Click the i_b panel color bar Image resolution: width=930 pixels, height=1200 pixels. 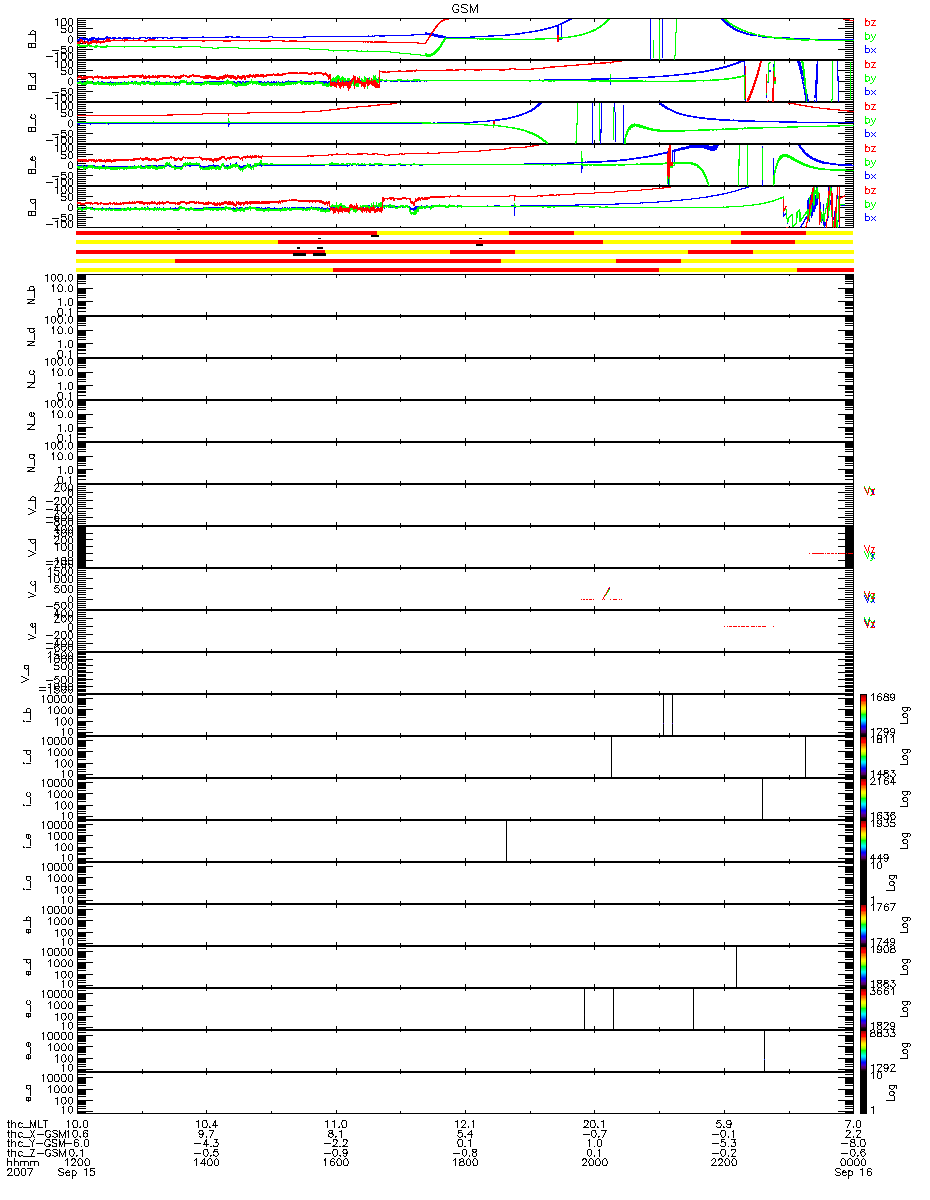click(863, 714)
